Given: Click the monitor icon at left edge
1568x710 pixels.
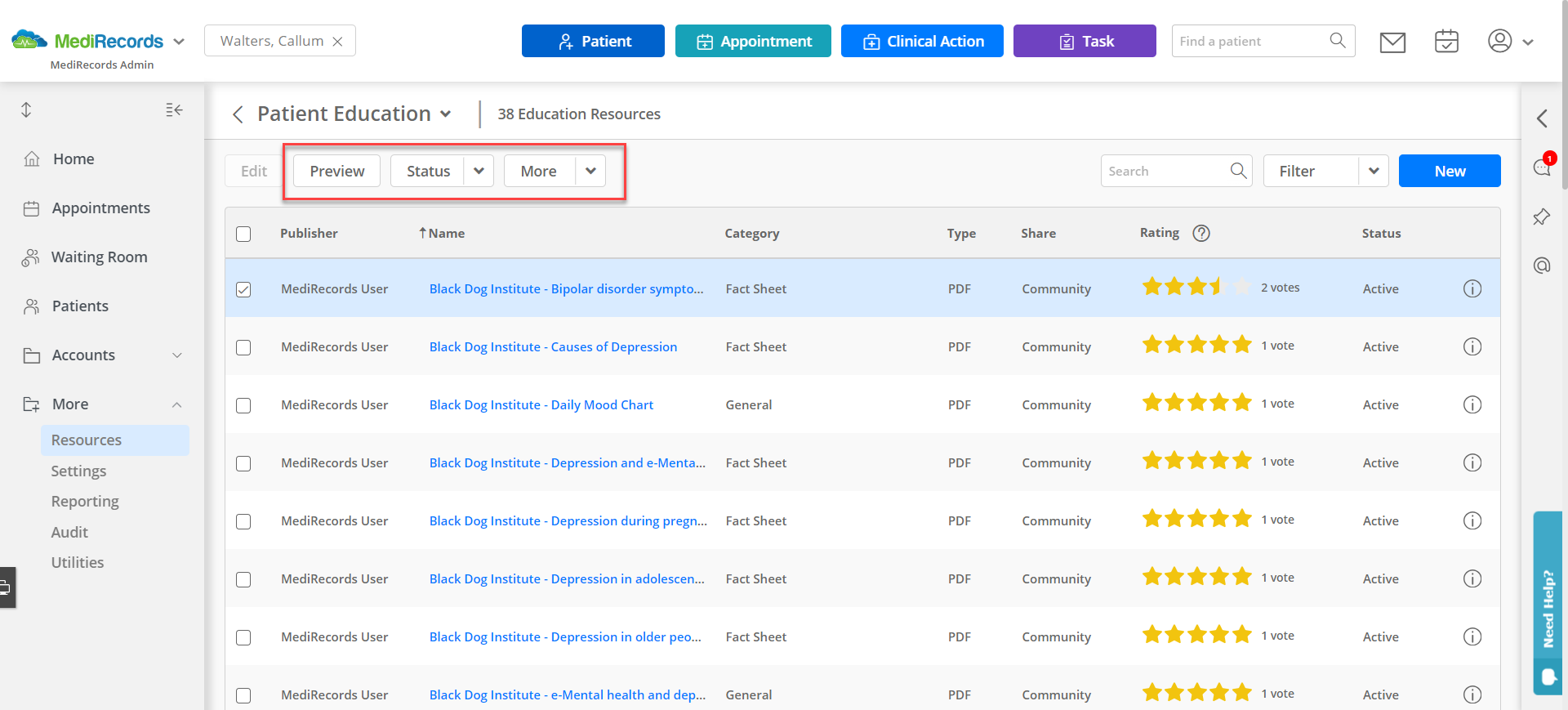Looking at the screenshot, I should coord(6,587).
